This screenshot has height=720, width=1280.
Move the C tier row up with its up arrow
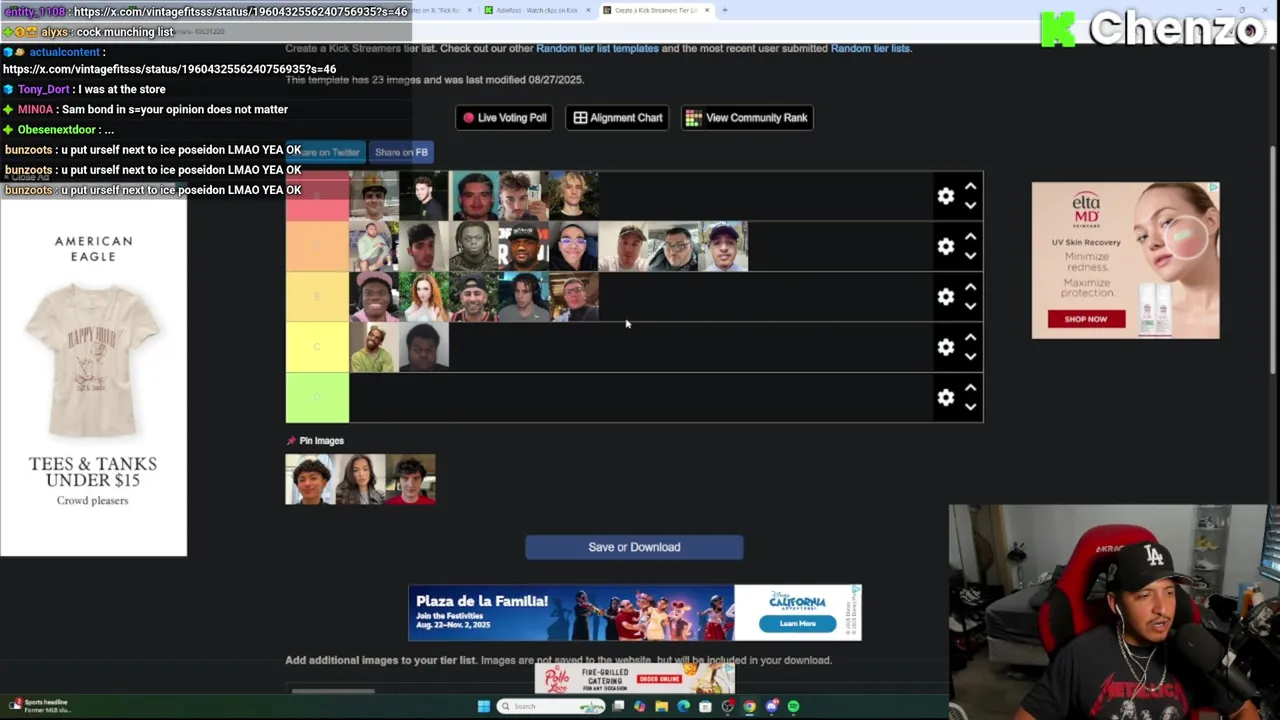pyautogui.click(x=970, y=337)
